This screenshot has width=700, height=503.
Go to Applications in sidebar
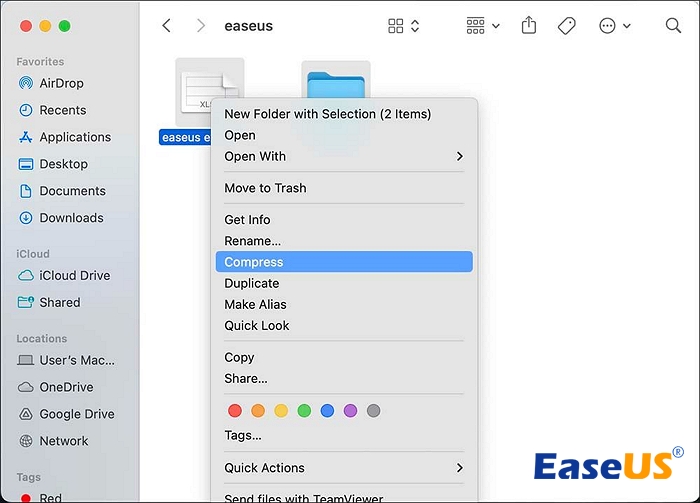[x=74, y=137]
